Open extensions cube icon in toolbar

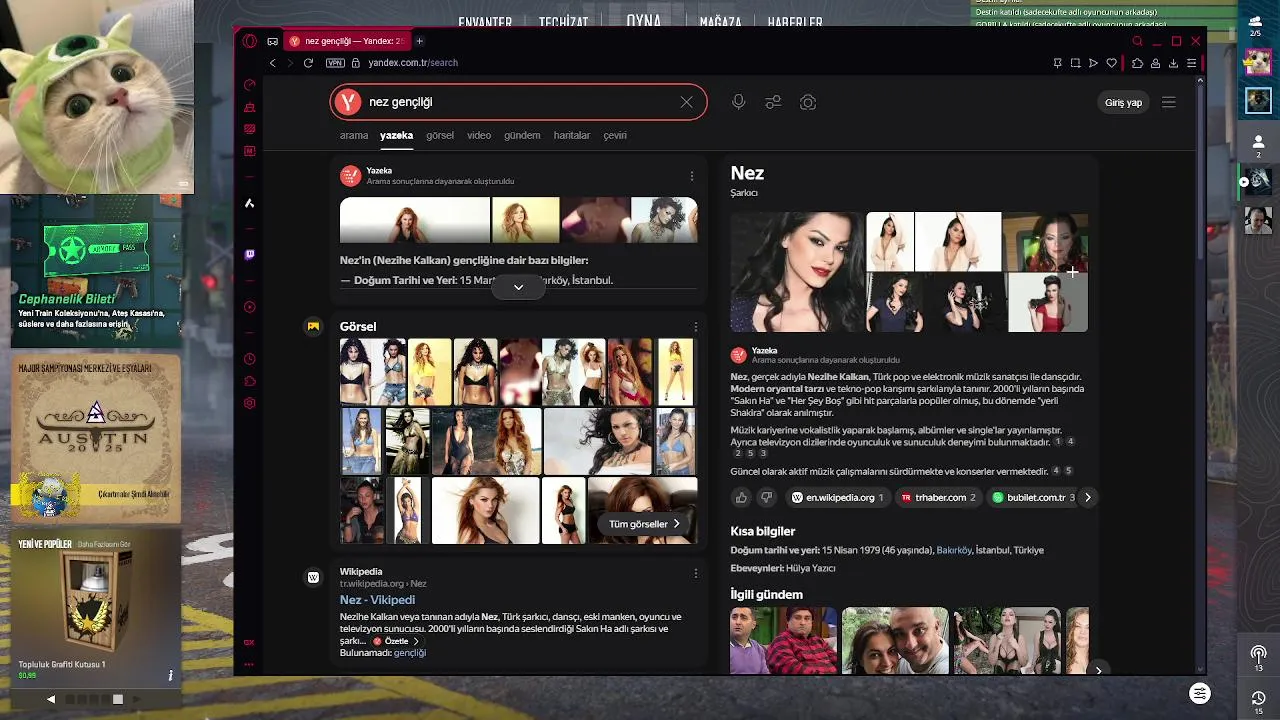tap(1137, 63)
